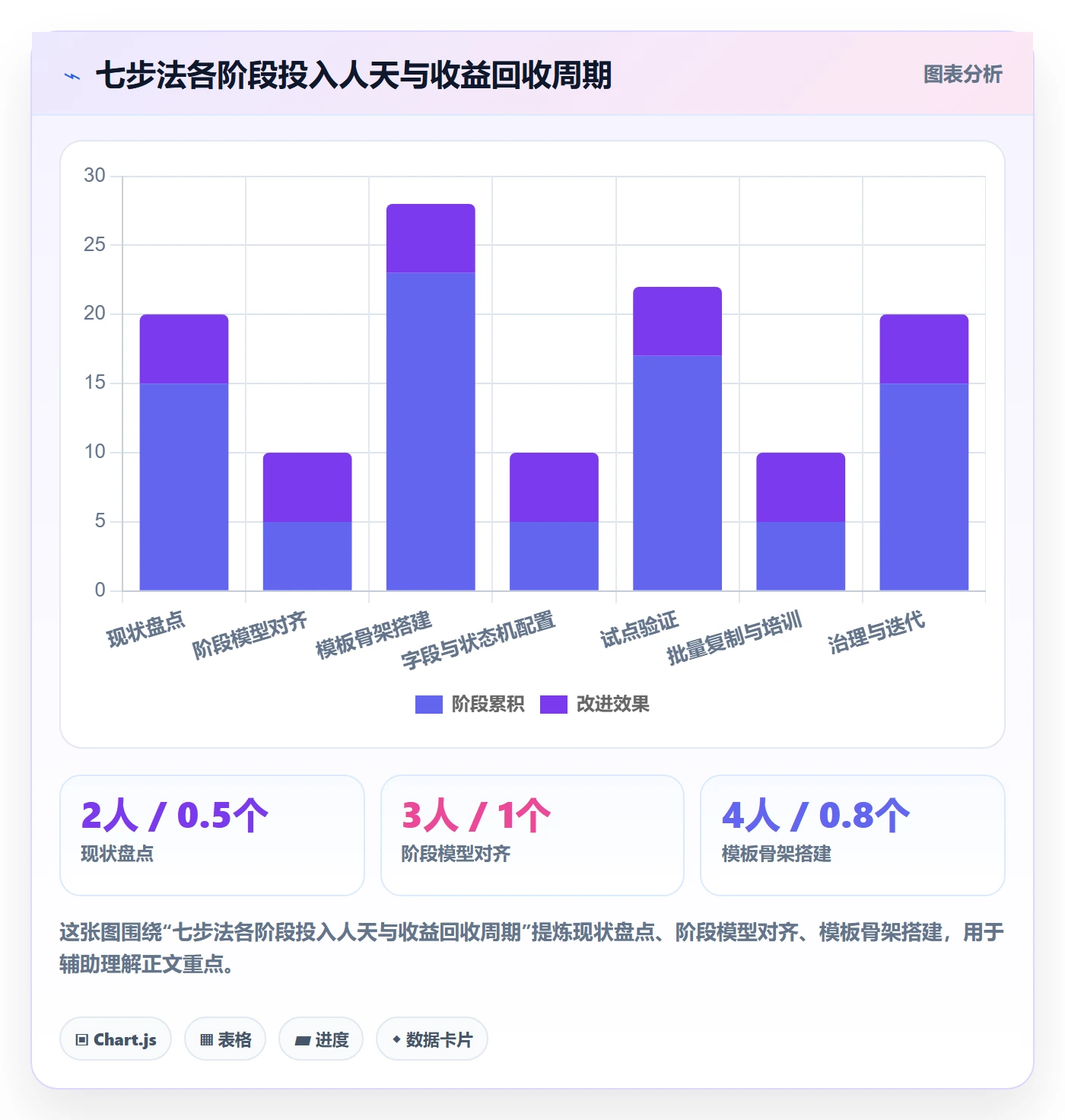Open the 3人 / 1个 阶段模型对齐 card
This screenshot has height=1120, width=1065.
pos(532,835)
